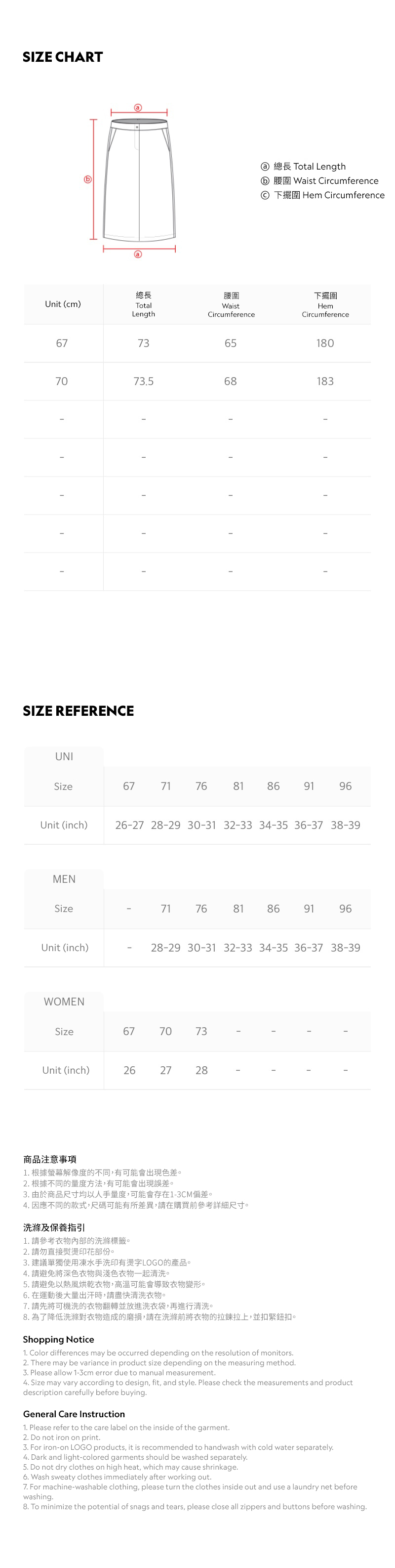Select the UNI size reference label
Image resolution: width=395 pixels, height=1568 pixels.
click(x=64, y=757)
